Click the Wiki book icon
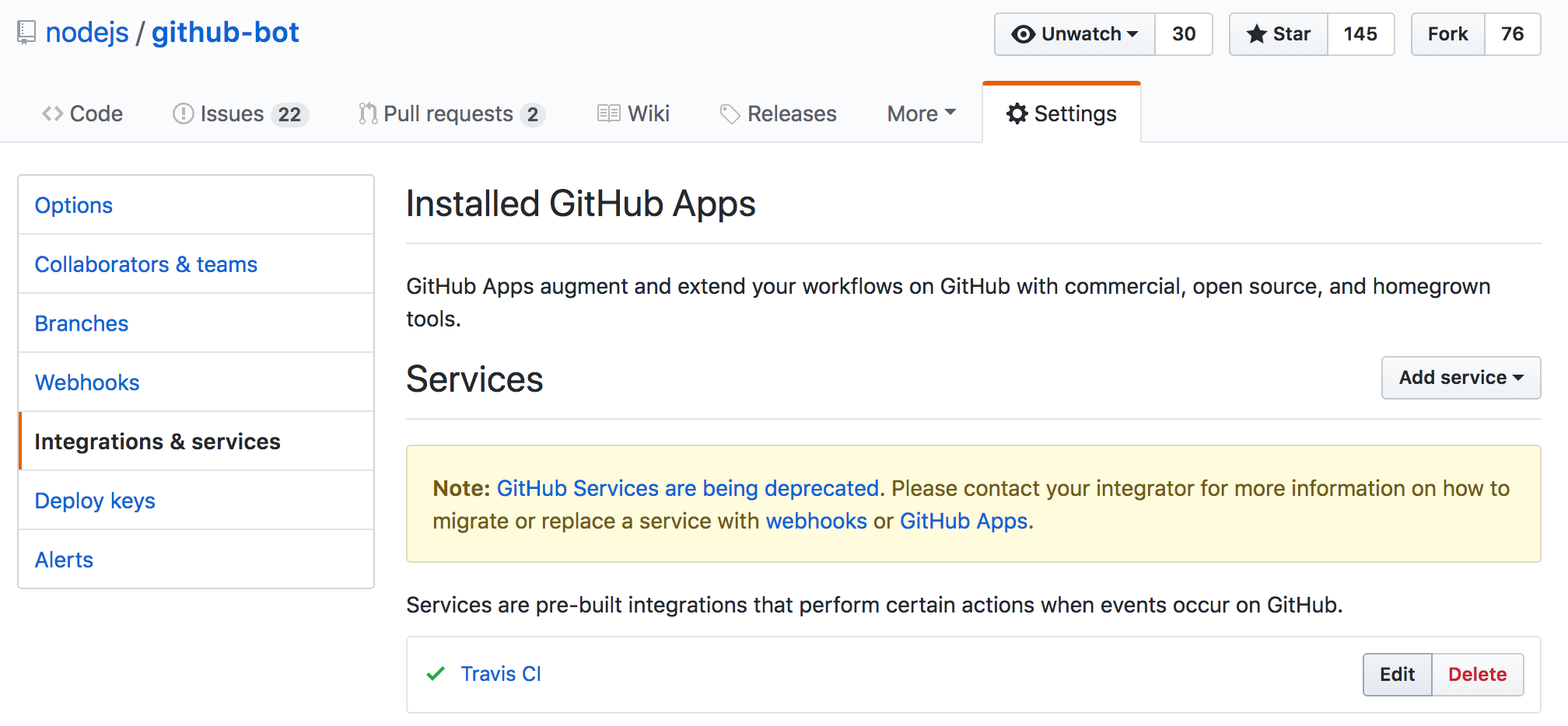1568x726 pixels. click(x=608, y=113)
